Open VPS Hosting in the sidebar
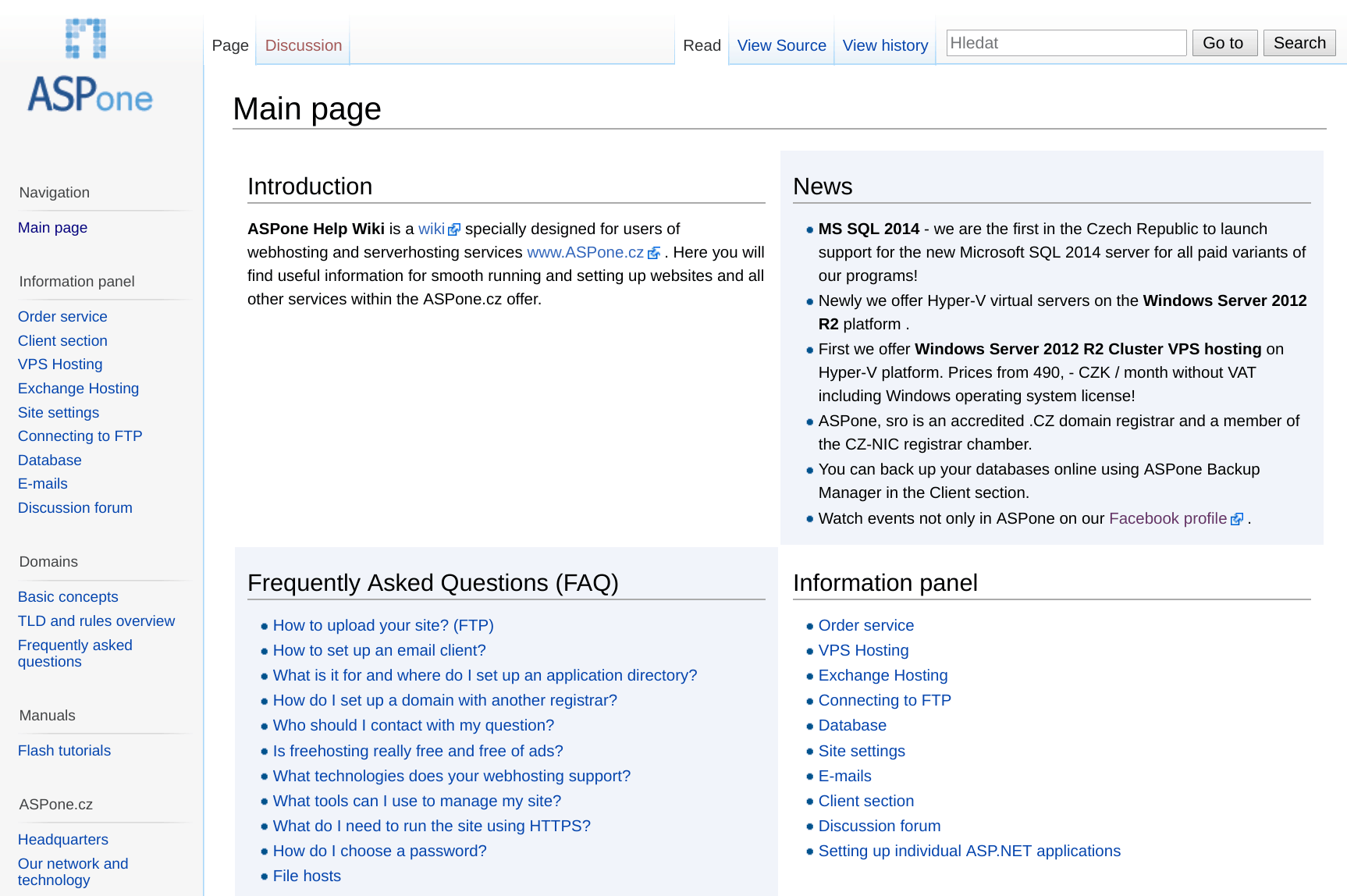This screenshot has width=1347, height=896. coord(60,364)
